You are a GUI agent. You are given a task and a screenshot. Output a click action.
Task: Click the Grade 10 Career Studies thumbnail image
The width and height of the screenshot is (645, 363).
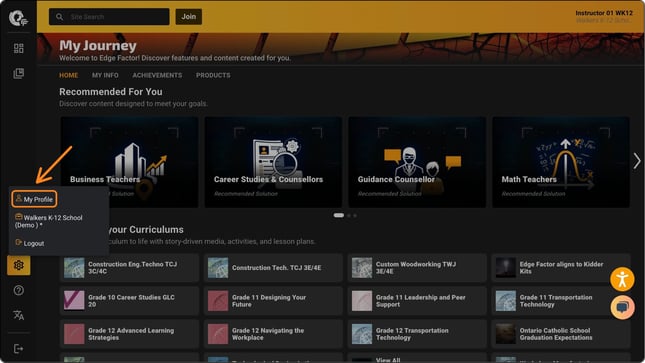point(74,301)
